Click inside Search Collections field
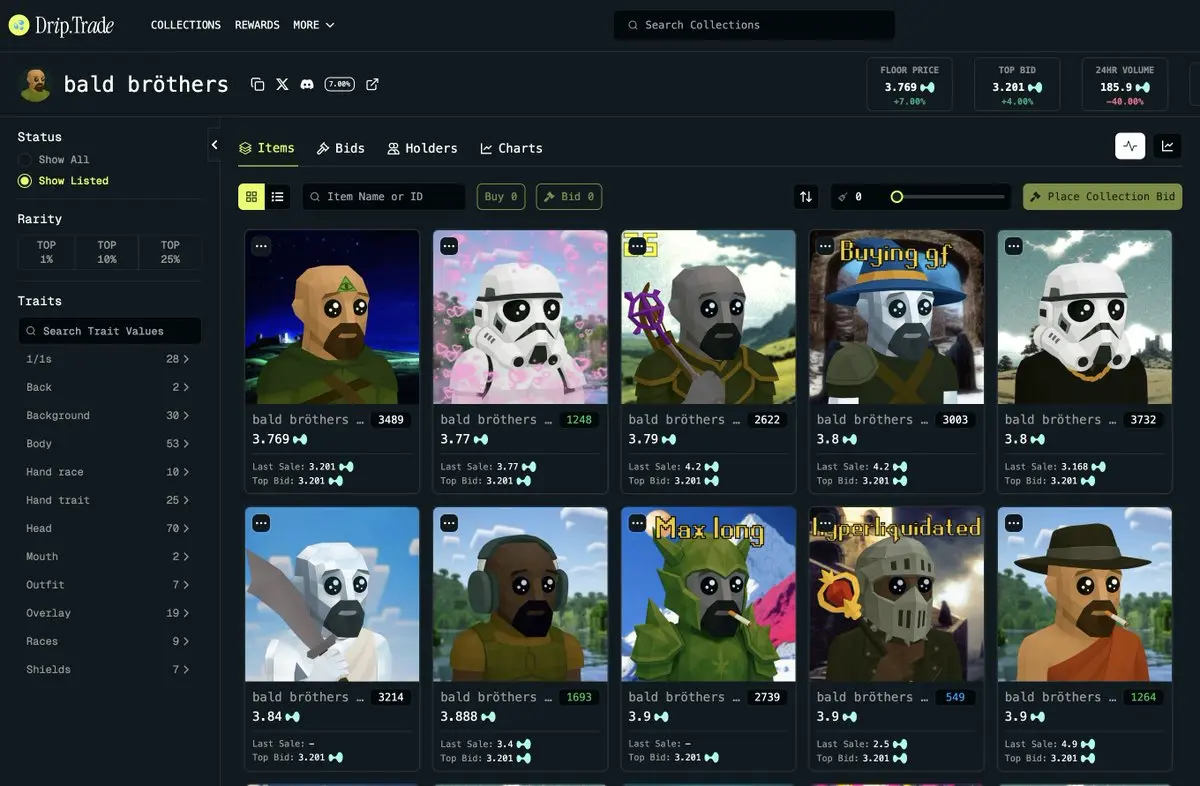Image resolution: width=1200 pixels, height=786 pixels. click(754, 25)
